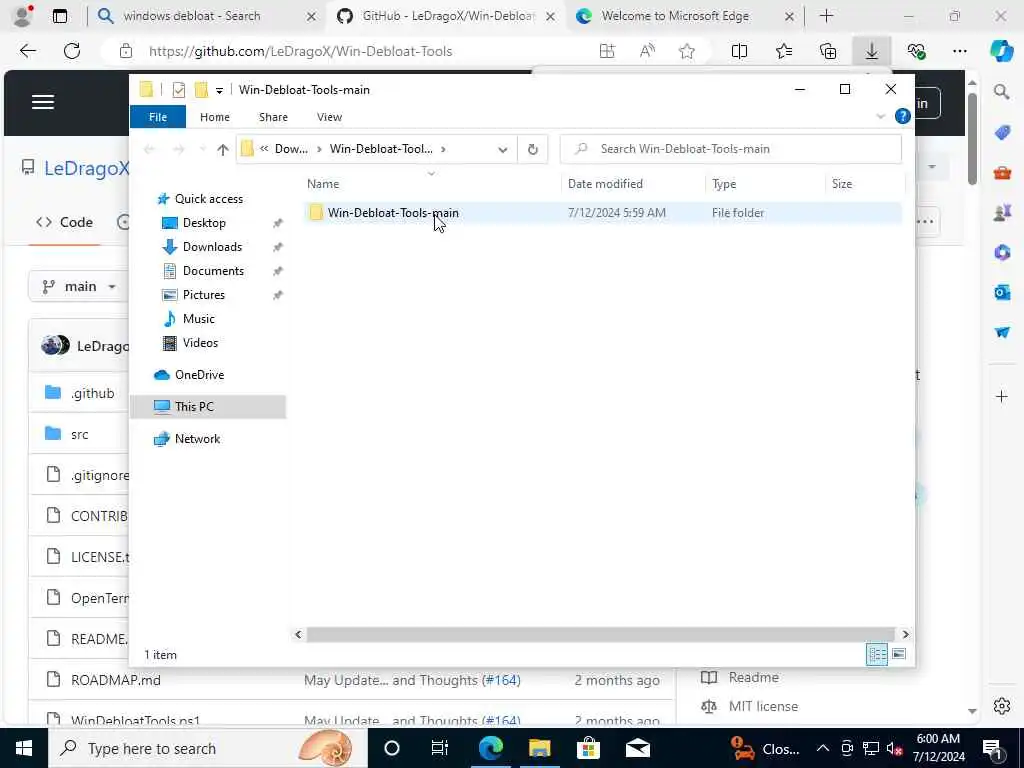The height and width of the screenshot is (768, 1024).
Task: Click Read aloud icon in address bar
Action: (647, 51)
